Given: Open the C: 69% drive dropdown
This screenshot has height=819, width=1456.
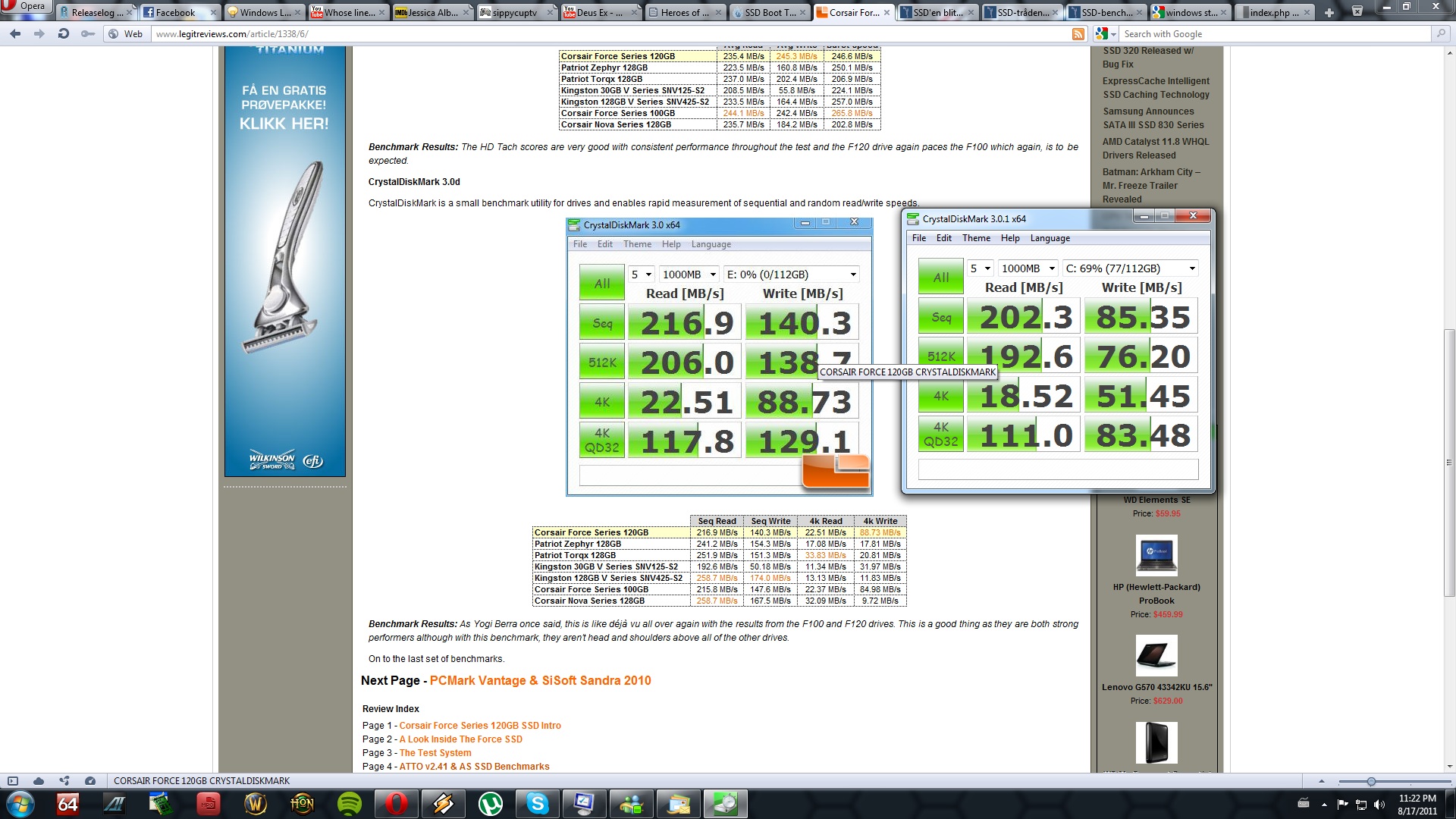Looking at the screenshot, I should [1131, 268].
